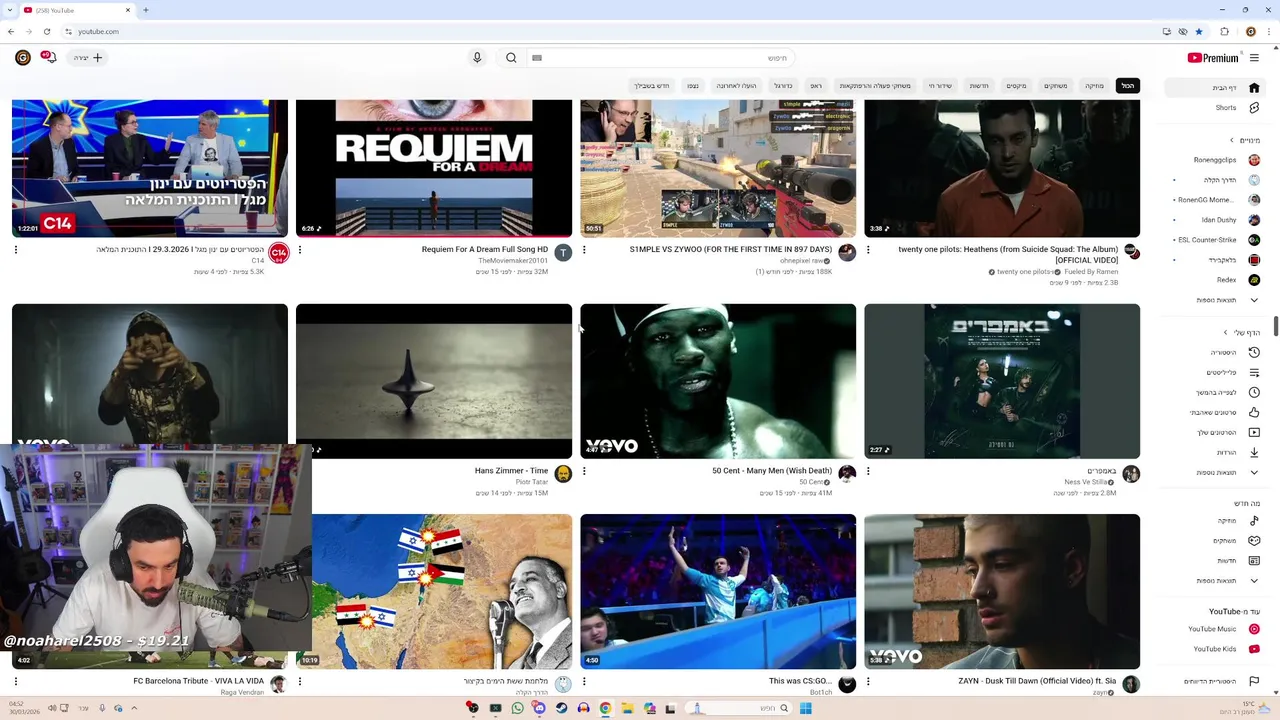Image resolution: width=1280 pixels, height=720 pixels.
Task: Open twenty one pilots Heathens thumbnail
Action: [x=1002, y=168]
